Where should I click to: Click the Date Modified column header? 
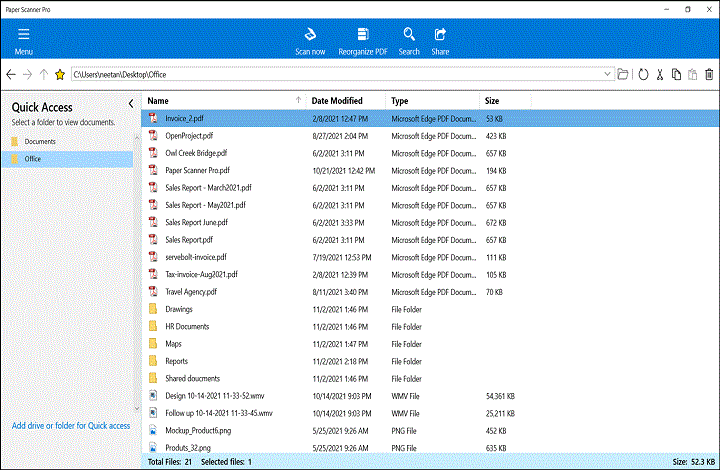click(x=337, y=101)
